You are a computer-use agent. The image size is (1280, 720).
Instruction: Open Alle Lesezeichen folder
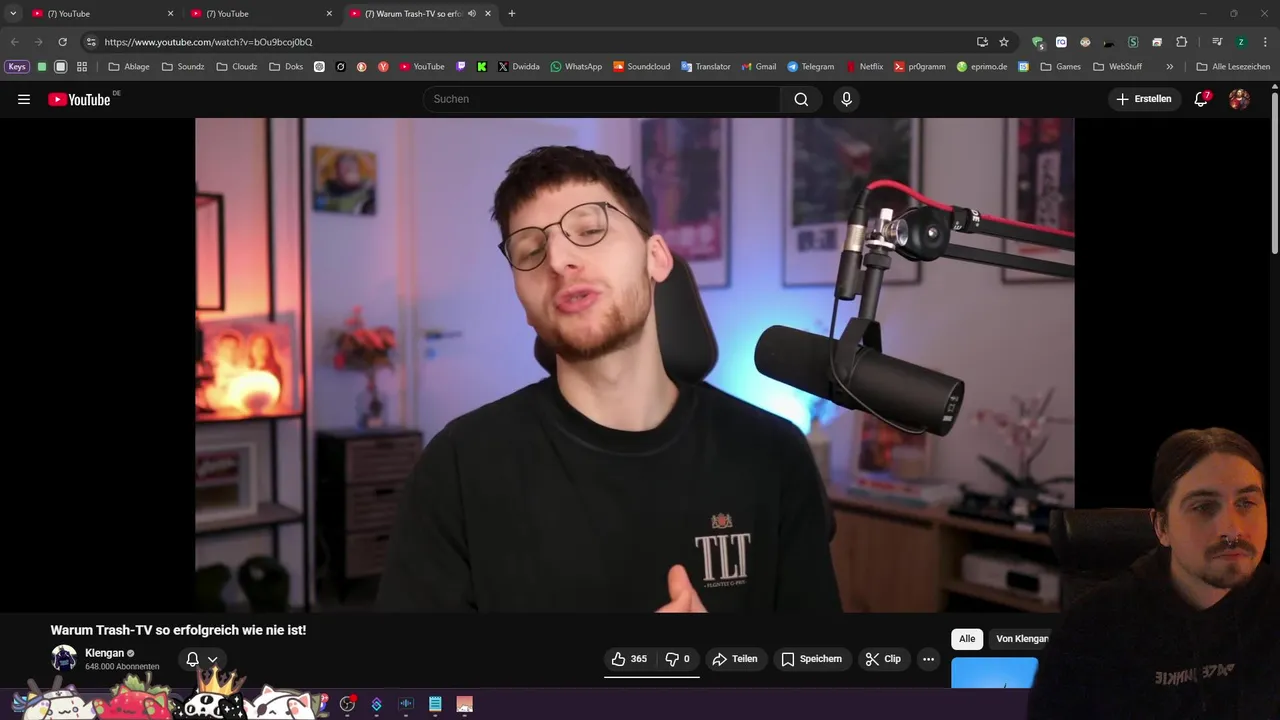1233,67
